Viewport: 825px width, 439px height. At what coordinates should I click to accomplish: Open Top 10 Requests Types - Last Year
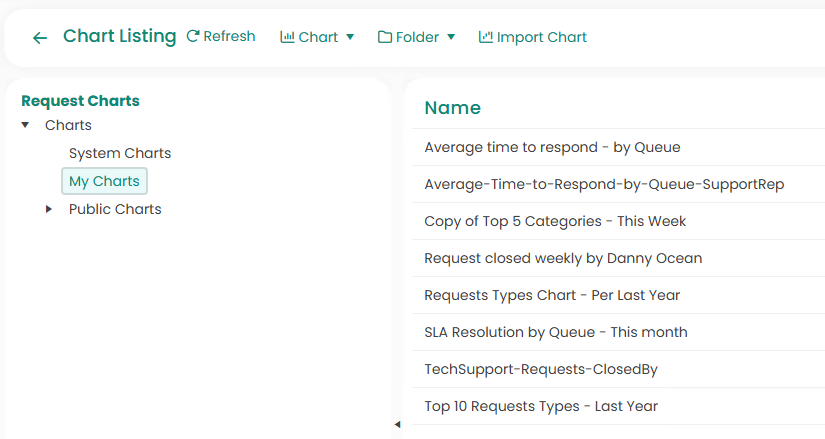coord(541,406)
